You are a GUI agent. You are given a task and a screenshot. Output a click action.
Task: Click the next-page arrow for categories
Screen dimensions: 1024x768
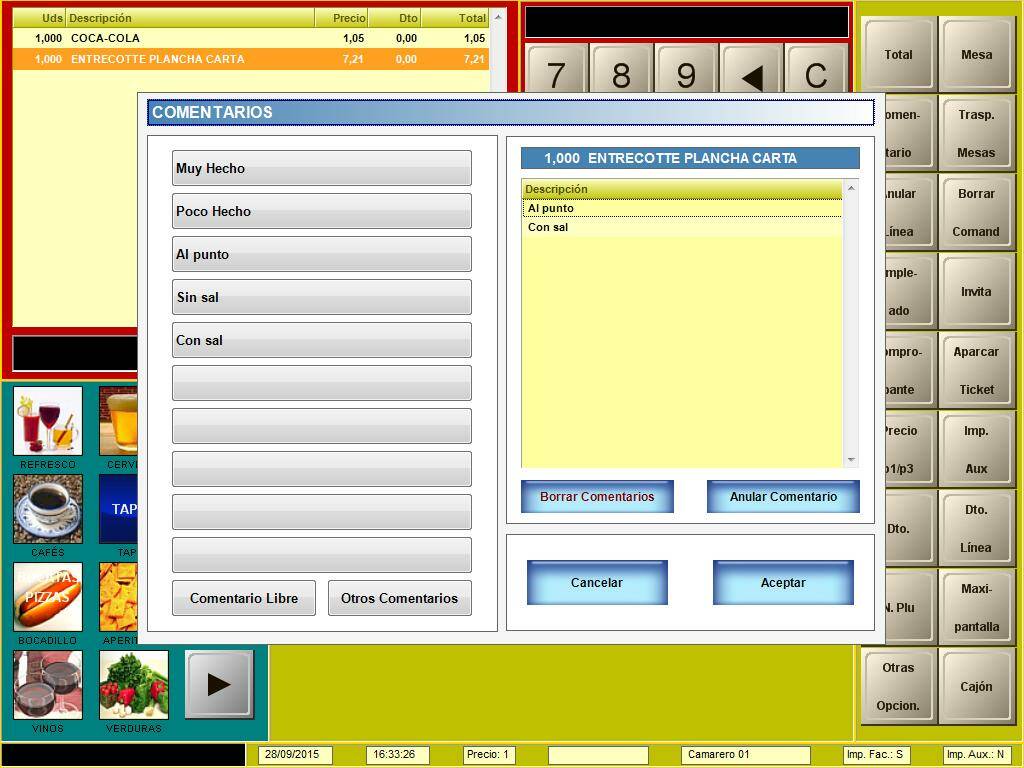219,684
